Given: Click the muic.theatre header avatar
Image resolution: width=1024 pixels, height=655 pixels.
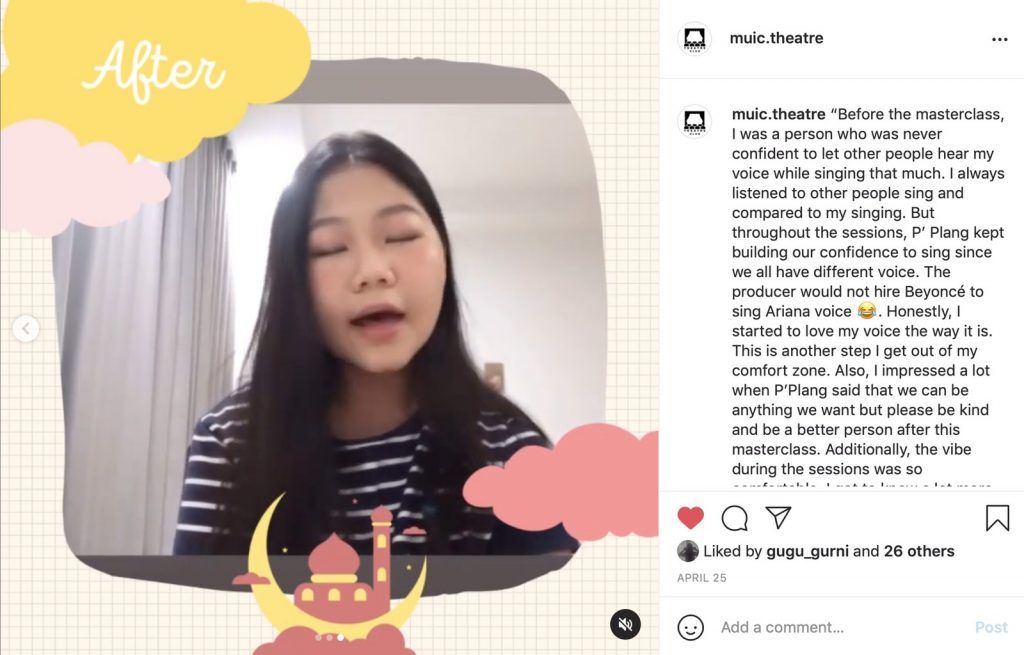Looking at the screenshot, I should 694,39.
